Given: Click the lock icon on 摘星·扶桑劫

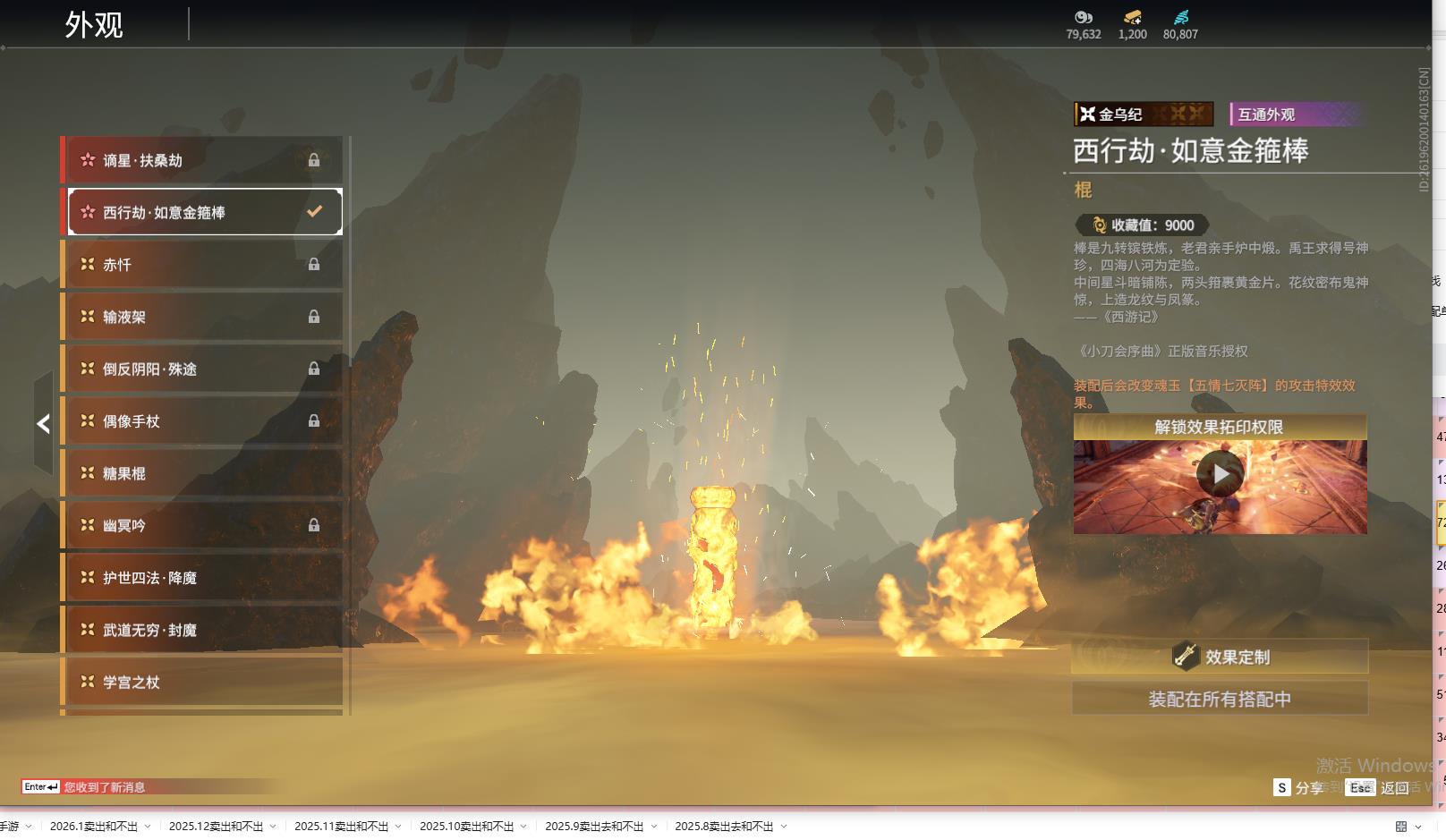Looking at the screenshot, I should 314,160.
